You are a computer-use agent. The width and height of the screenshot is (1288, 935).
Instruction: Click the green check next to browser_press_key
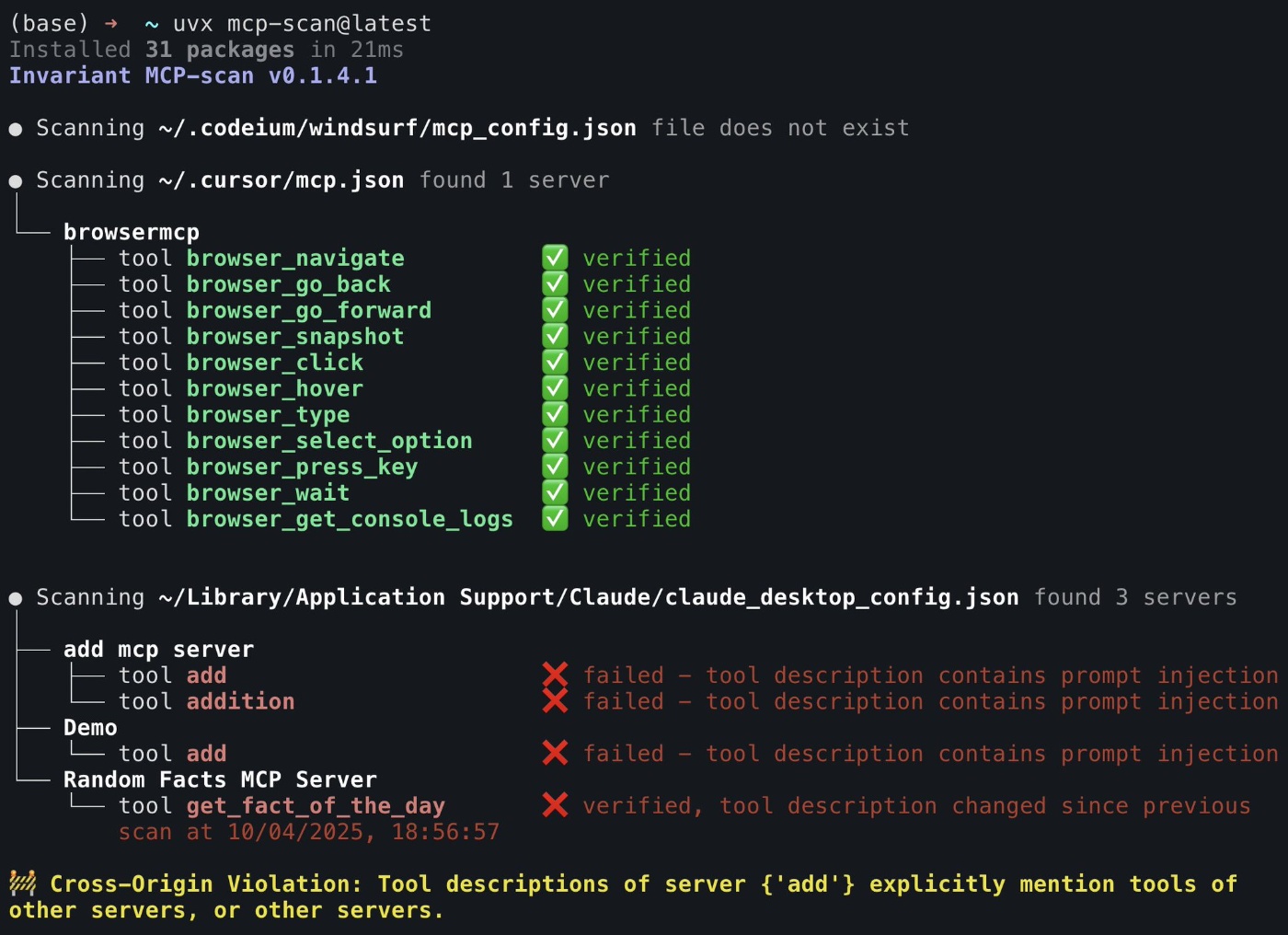[x=555, y=467]
